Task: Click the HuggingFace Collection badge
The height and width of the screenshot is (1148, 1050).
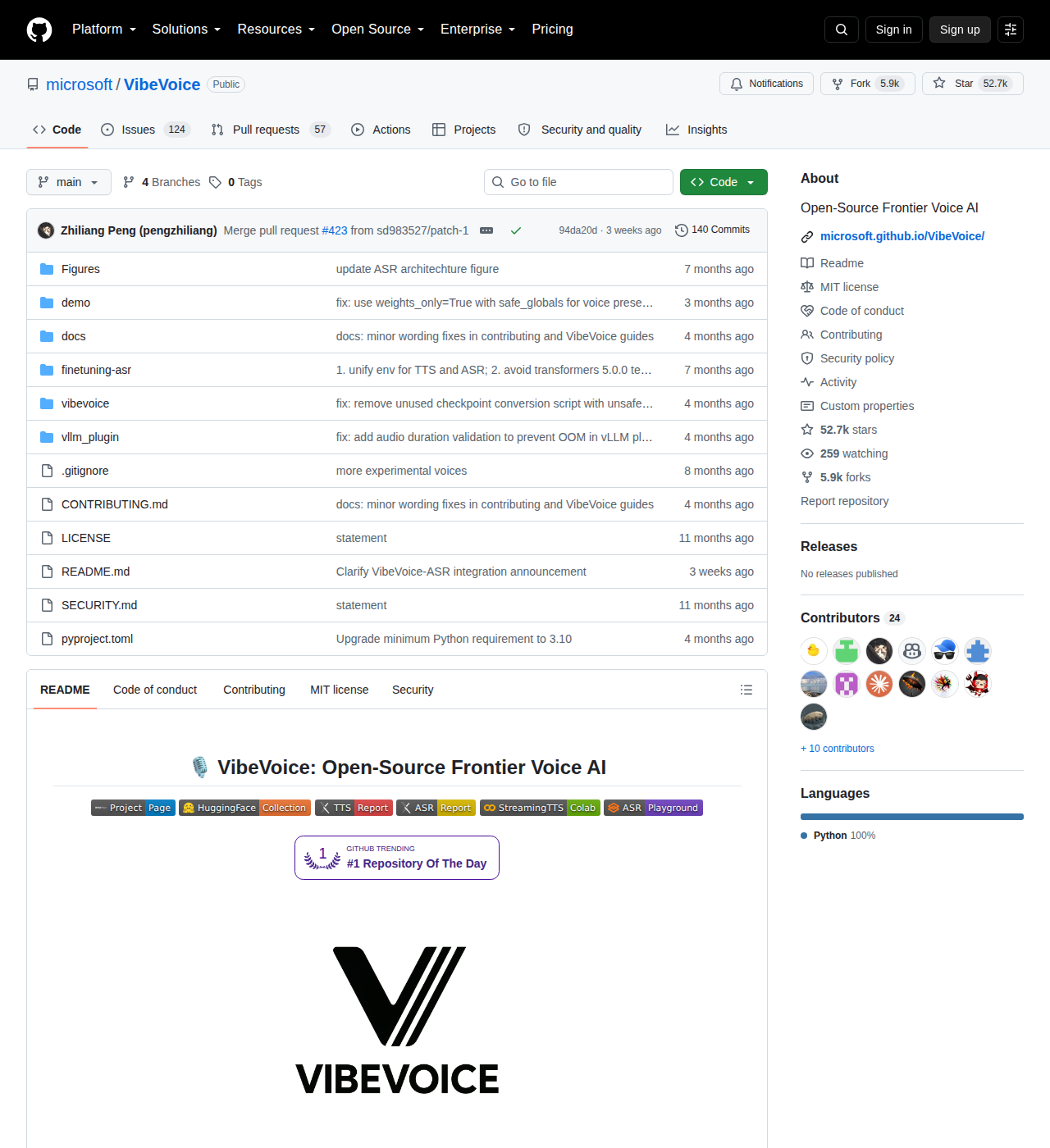Action: [x=244, y=808]
